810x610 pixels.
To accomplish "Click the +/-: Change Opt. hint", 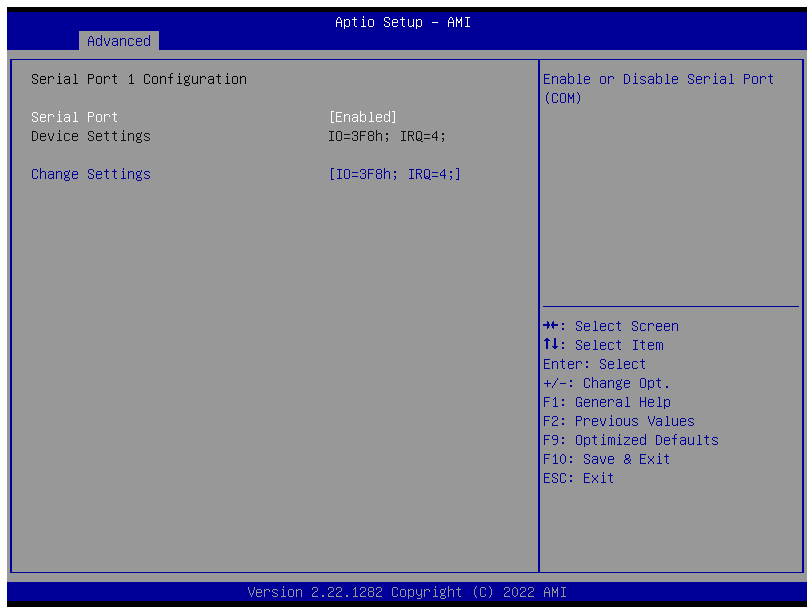I will coord(607,383).
